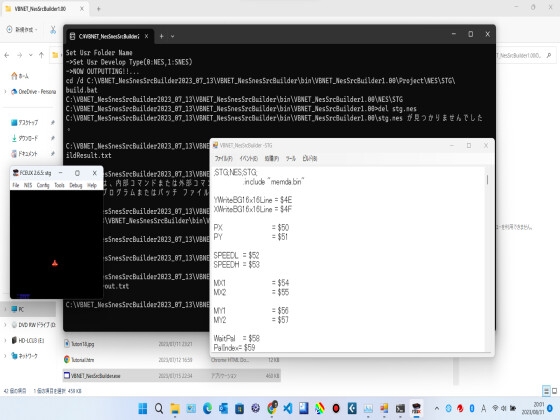Open Outlook from taskbar
Image resolution: width=560 pixels, height=420 pixels.
coord(223,408)
